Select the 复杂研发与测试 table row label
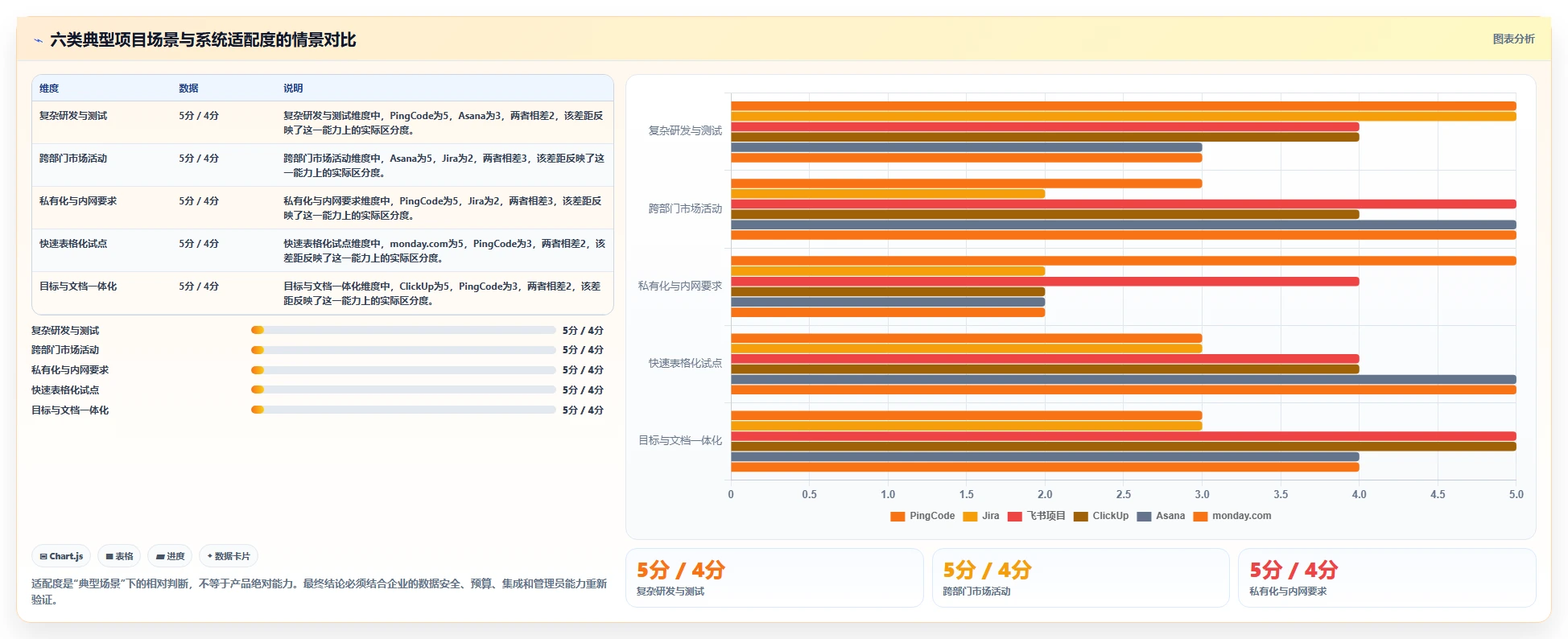The height and width of the screenshot is (639, 1568). (x=73, y=116)
